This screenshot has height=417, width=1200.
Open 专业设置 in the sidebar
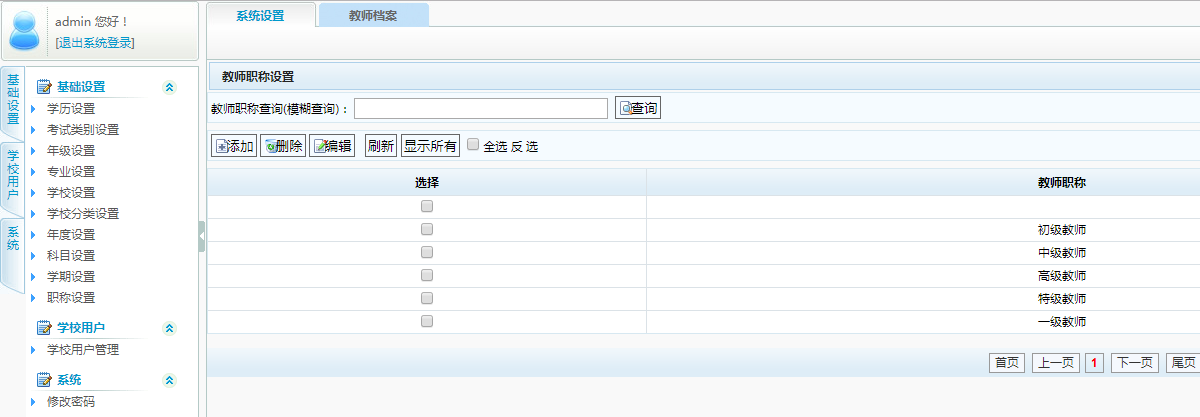pos(71,171)
